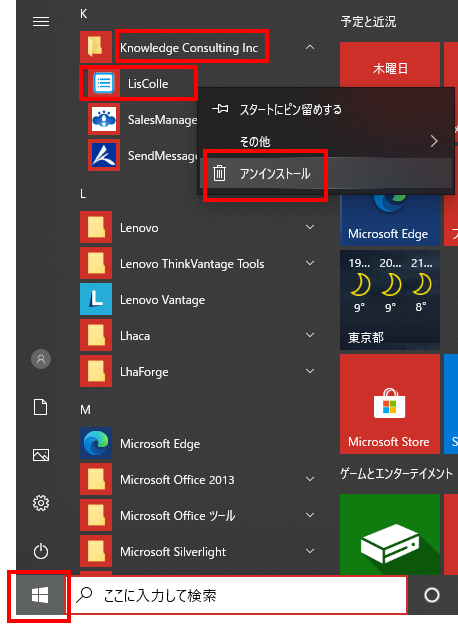Click the Microsoft Silverlight folder icon
Viewport: 458px width, 630px height.
click(x=96, y=551)
